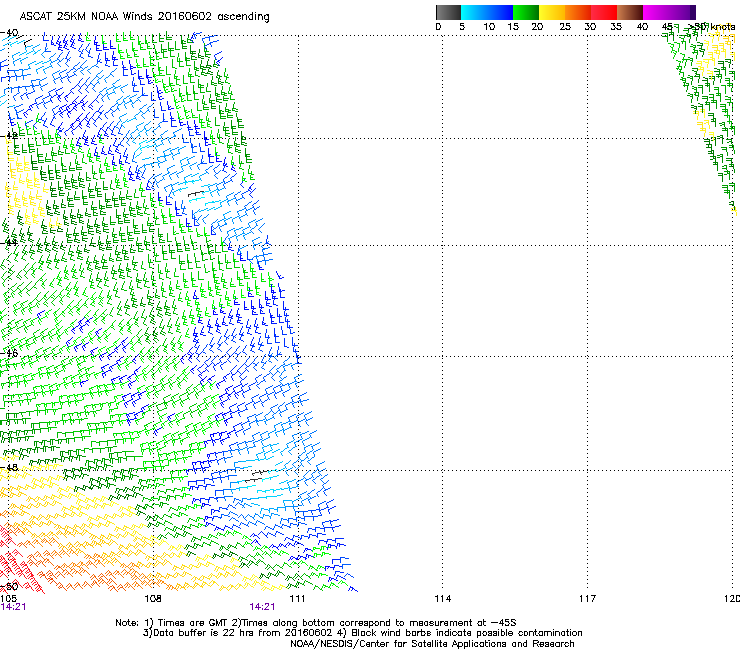Click the legend label '20' under the color bar
740x650 pixels.
537,27
